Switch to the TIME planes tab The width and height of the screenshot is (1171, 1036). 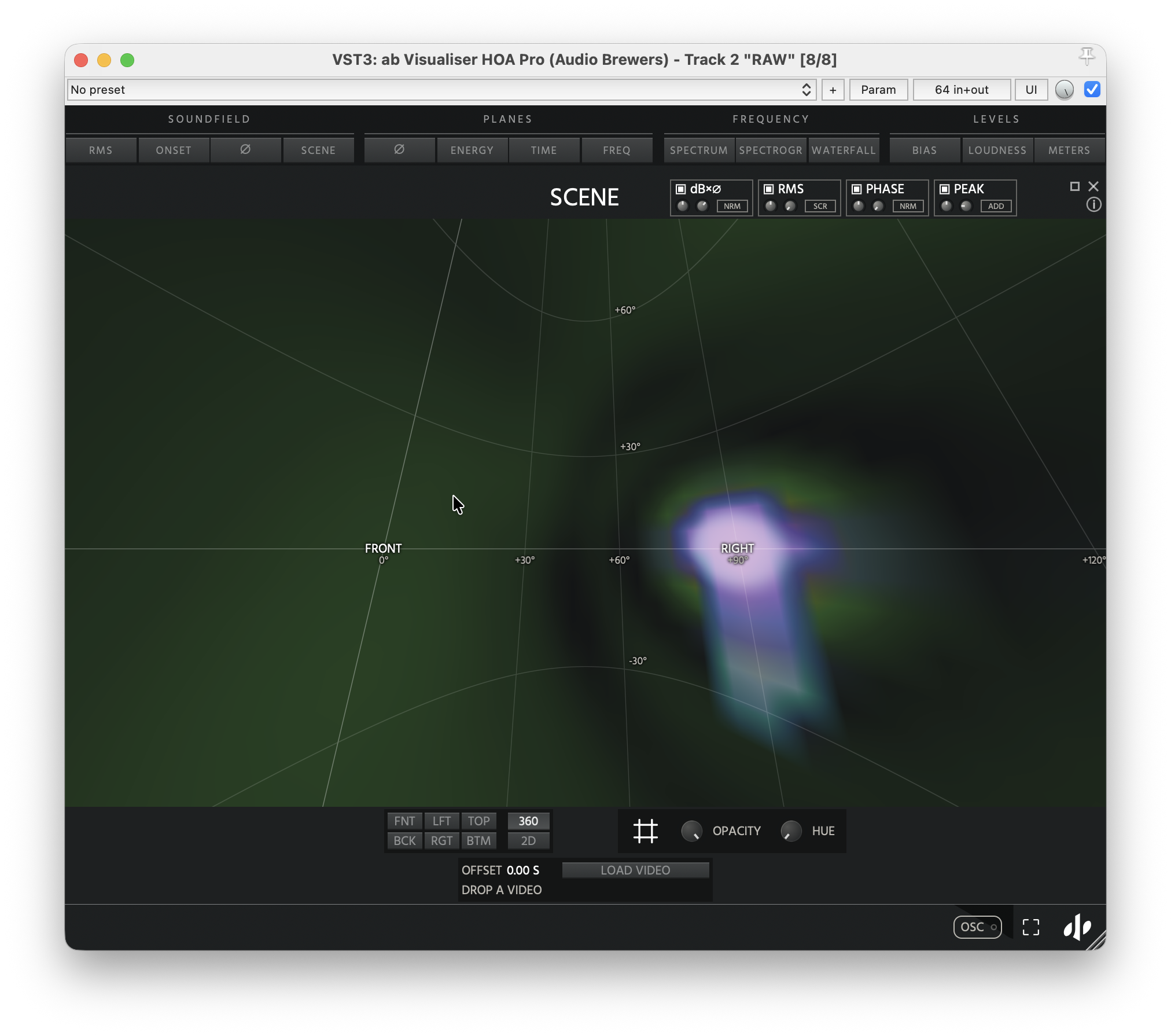544,150
